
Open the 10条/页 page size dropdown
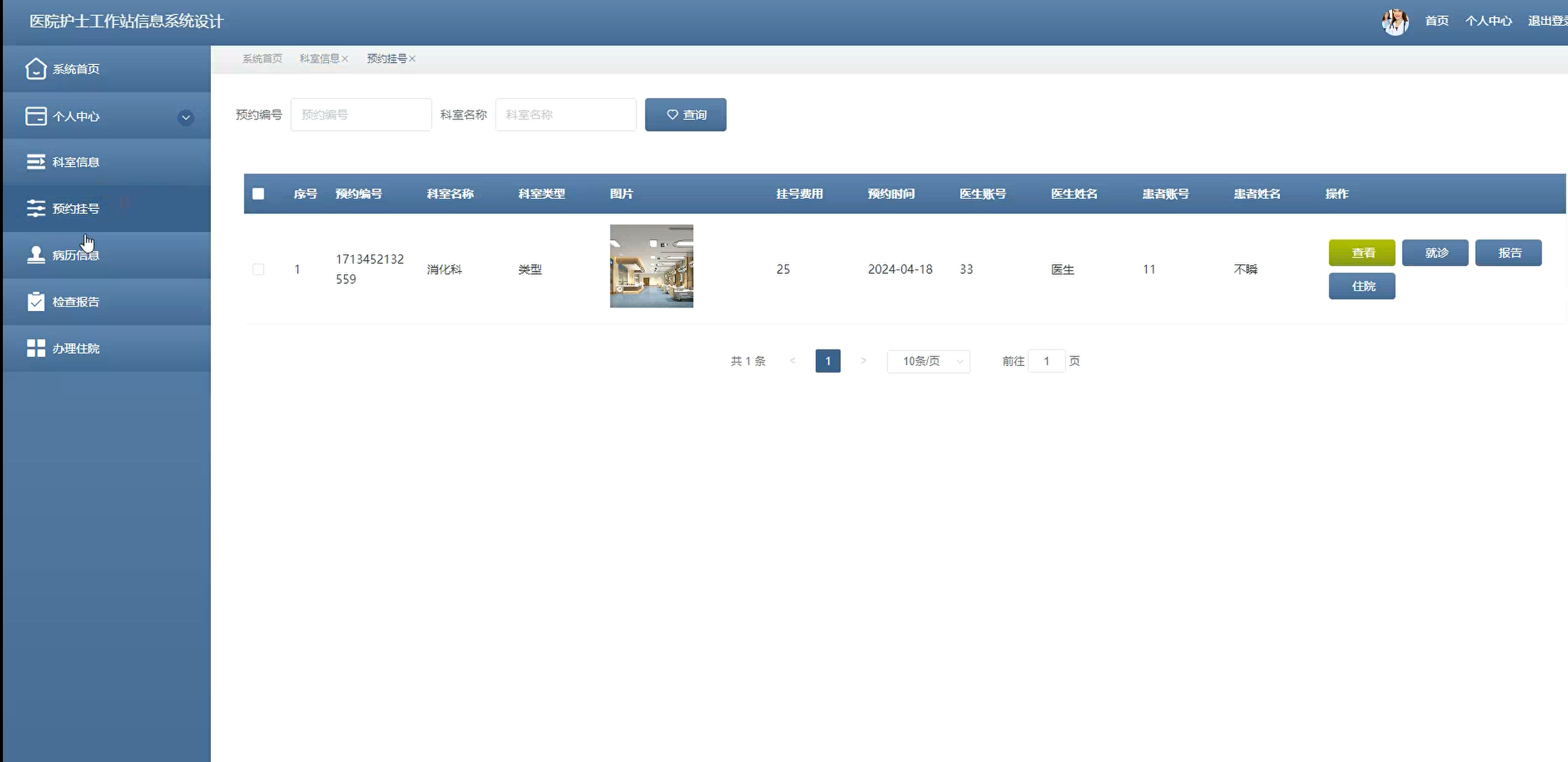pos(928,361)
